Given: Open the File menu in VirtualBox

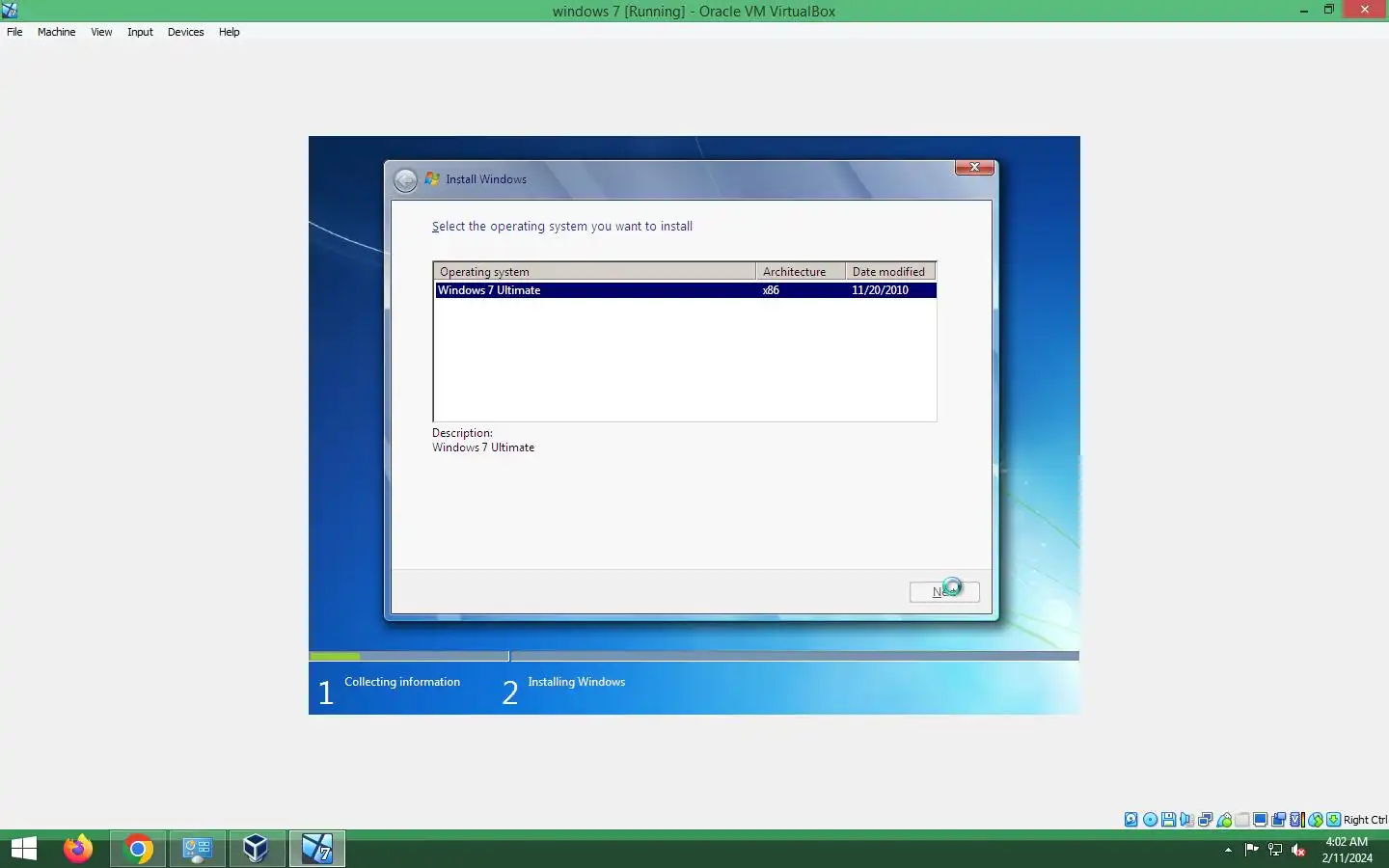Looking at the screenshot, I should 14,32.
